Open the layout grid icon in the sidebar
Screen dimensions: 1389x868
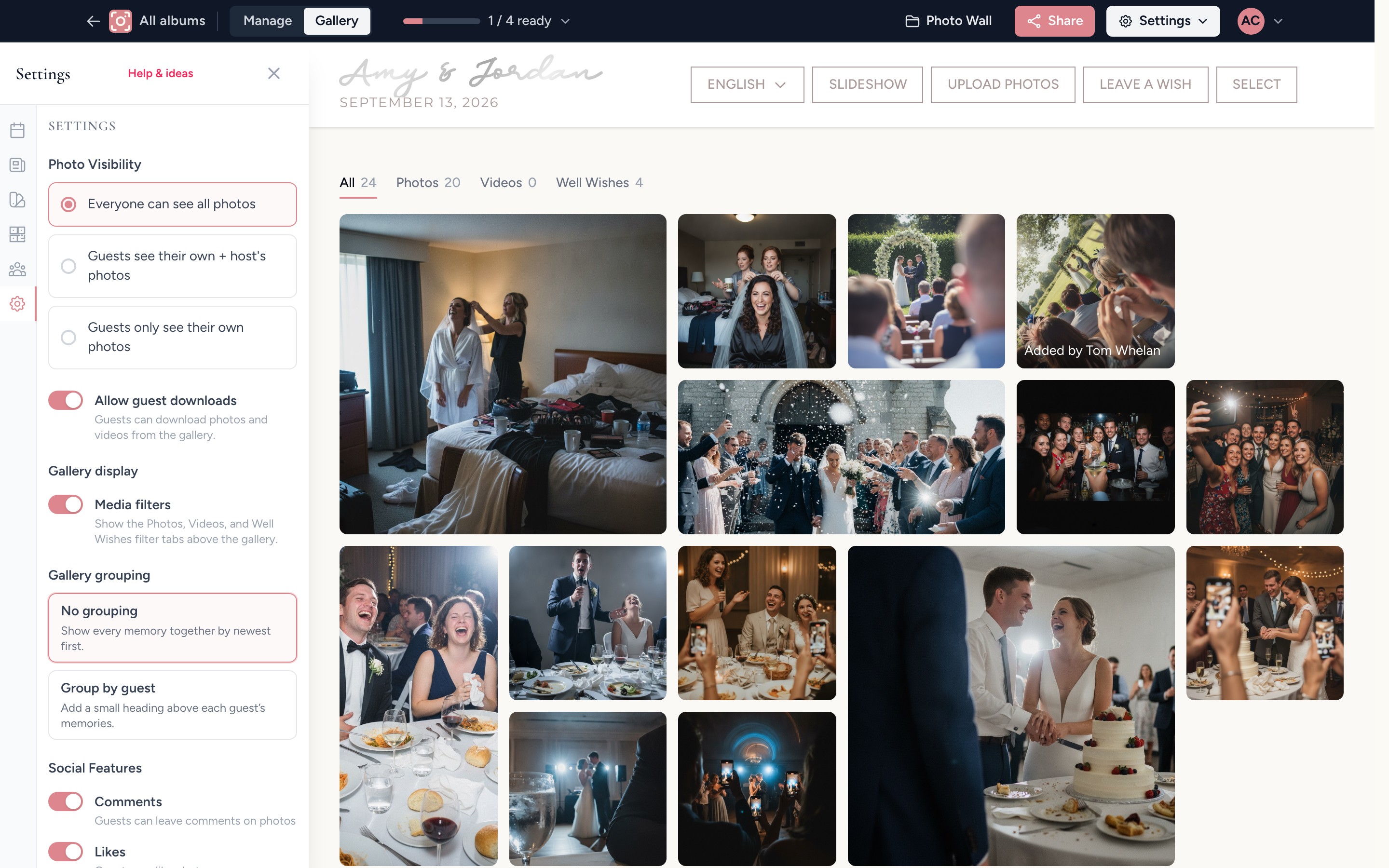point(17,234)
